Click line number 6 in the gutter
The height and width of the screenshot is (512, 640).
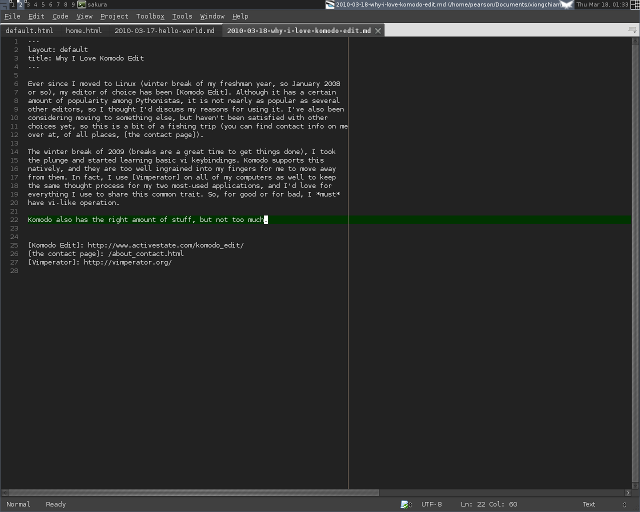16,84
